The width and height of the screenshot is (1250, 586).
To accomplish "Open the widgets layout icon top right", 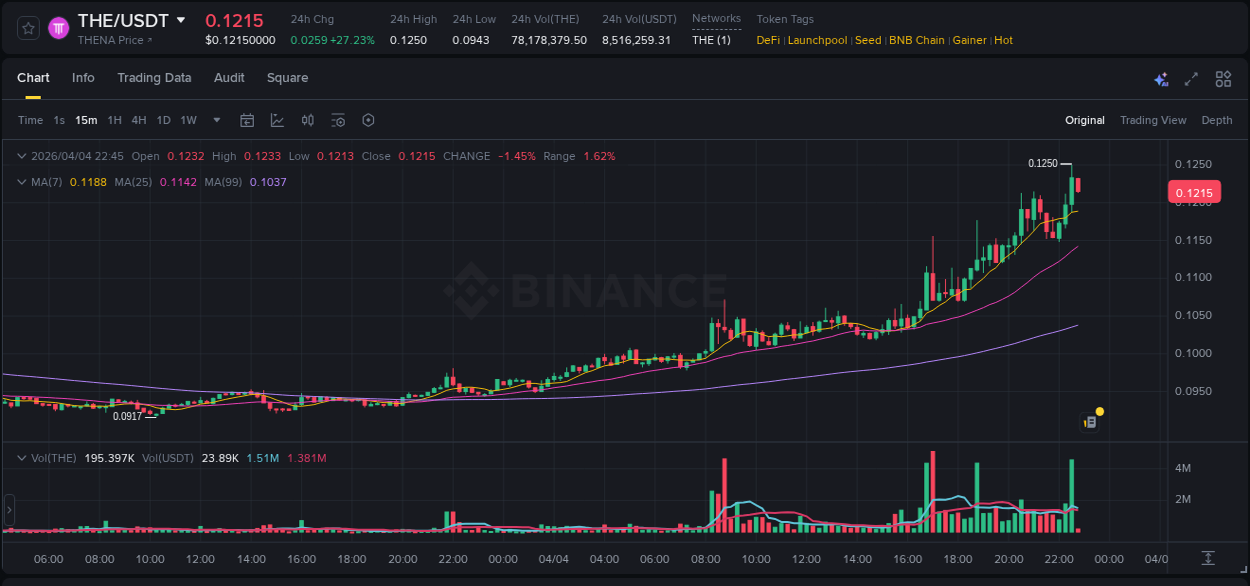I will point(1223,78).
